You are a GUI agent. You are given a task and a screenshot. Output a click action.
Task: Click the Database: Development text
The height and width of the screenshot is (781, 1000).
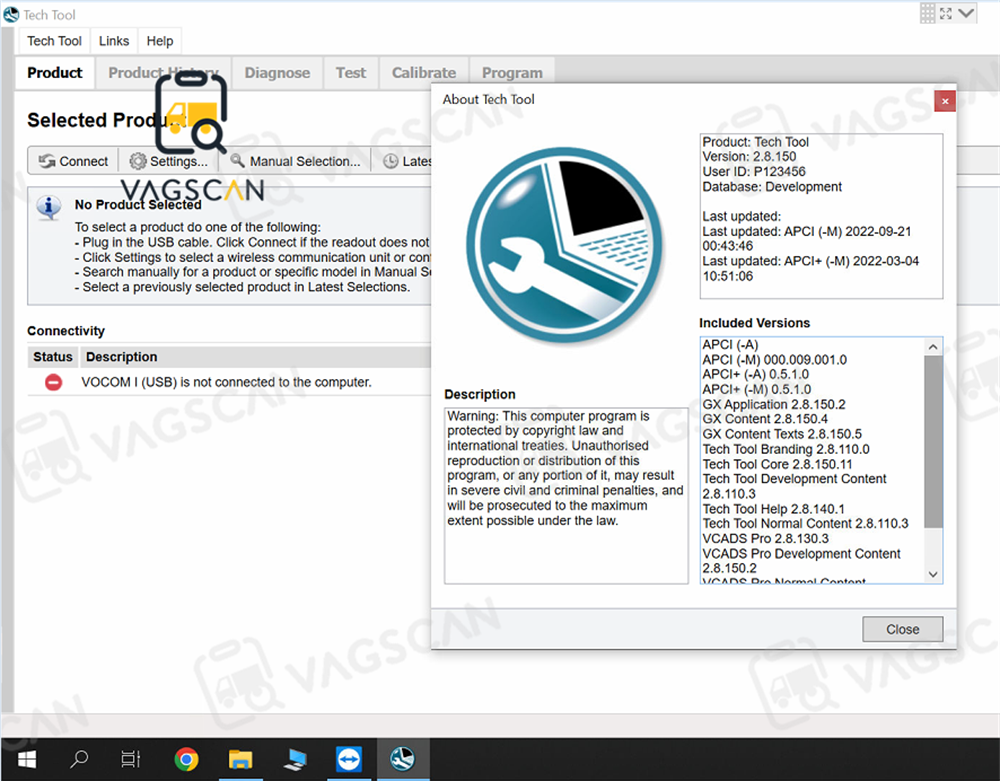tap(772, 187)
